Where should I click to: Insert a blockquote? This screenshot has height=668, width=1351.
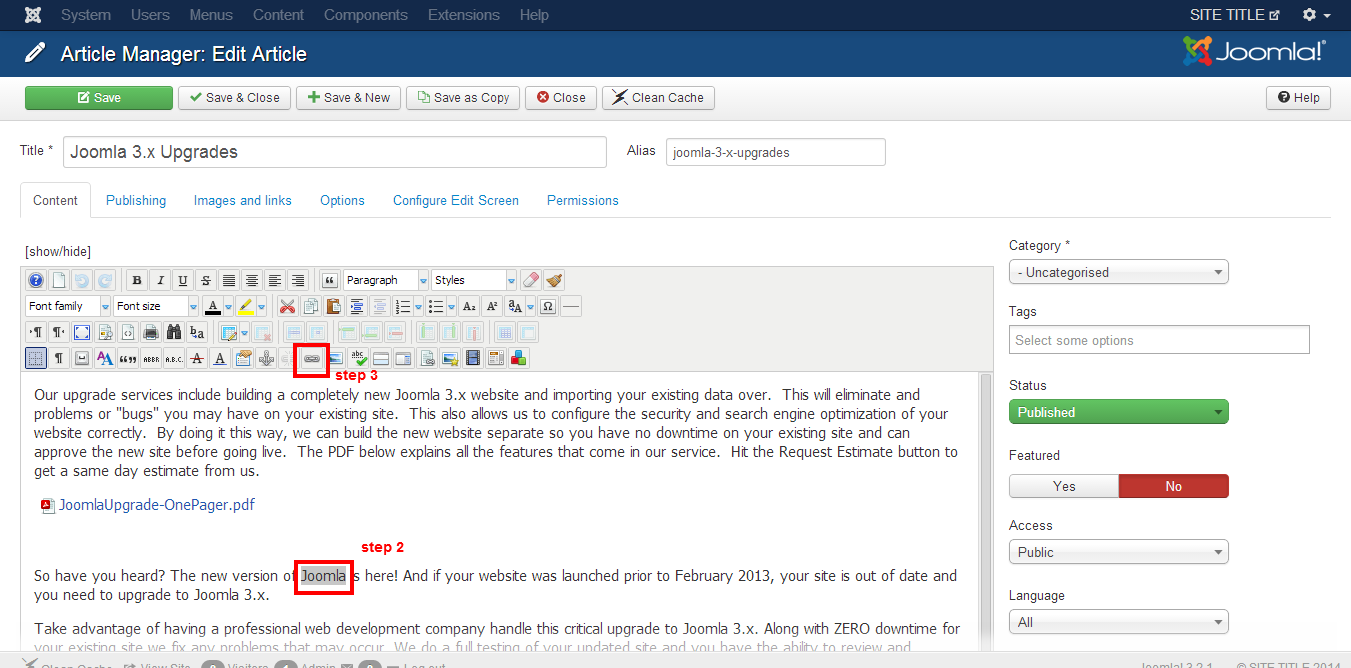pos(329,281)
